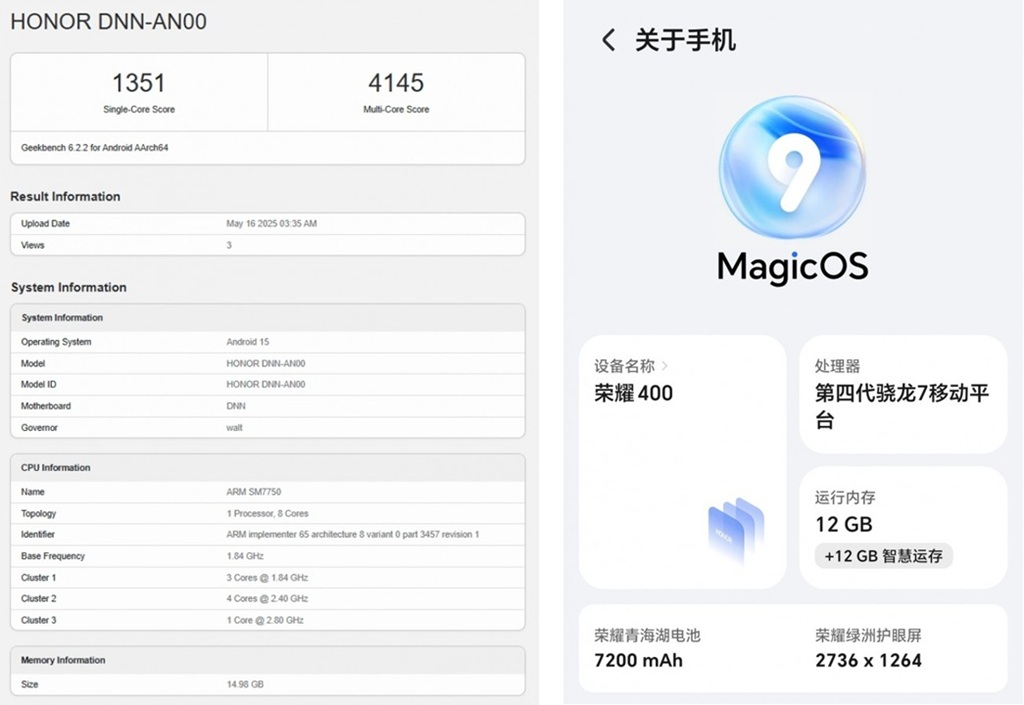Screen dimensions: 1024x705
Task: Select topology value 1 Processor, 8 Cores
Action: click(x=268, y=514)
